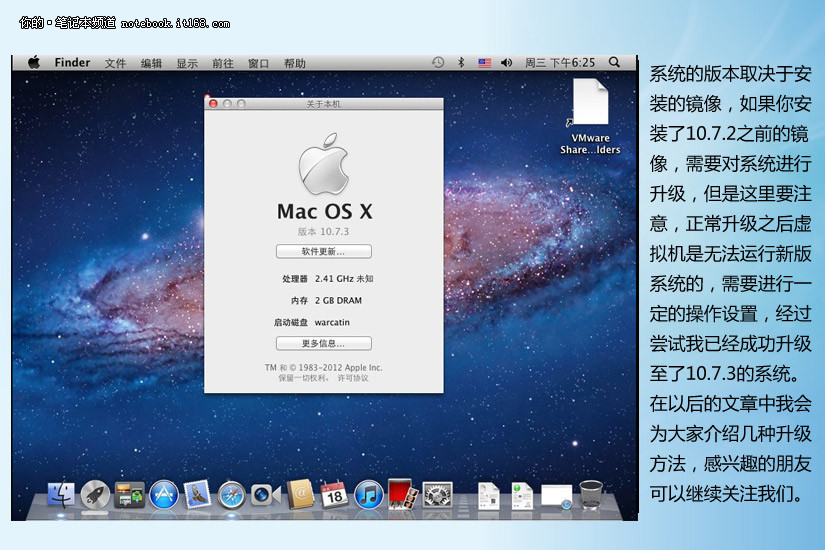Image resolution: width=825 pixels, height=550 pixels.
Task: Open the 帮助 menu
Action: click(295, 63)
